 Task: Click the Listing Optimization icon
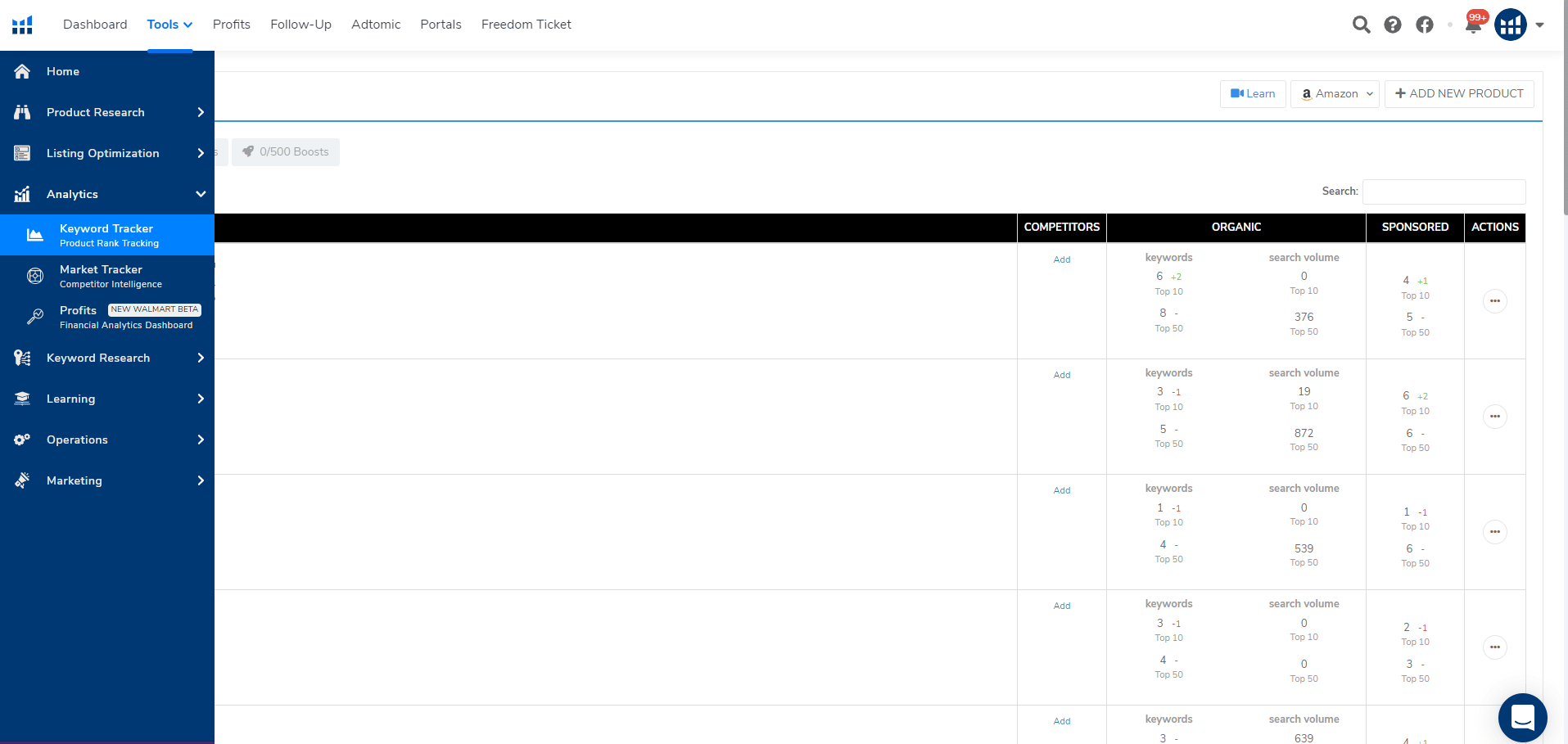click(22, 153)
